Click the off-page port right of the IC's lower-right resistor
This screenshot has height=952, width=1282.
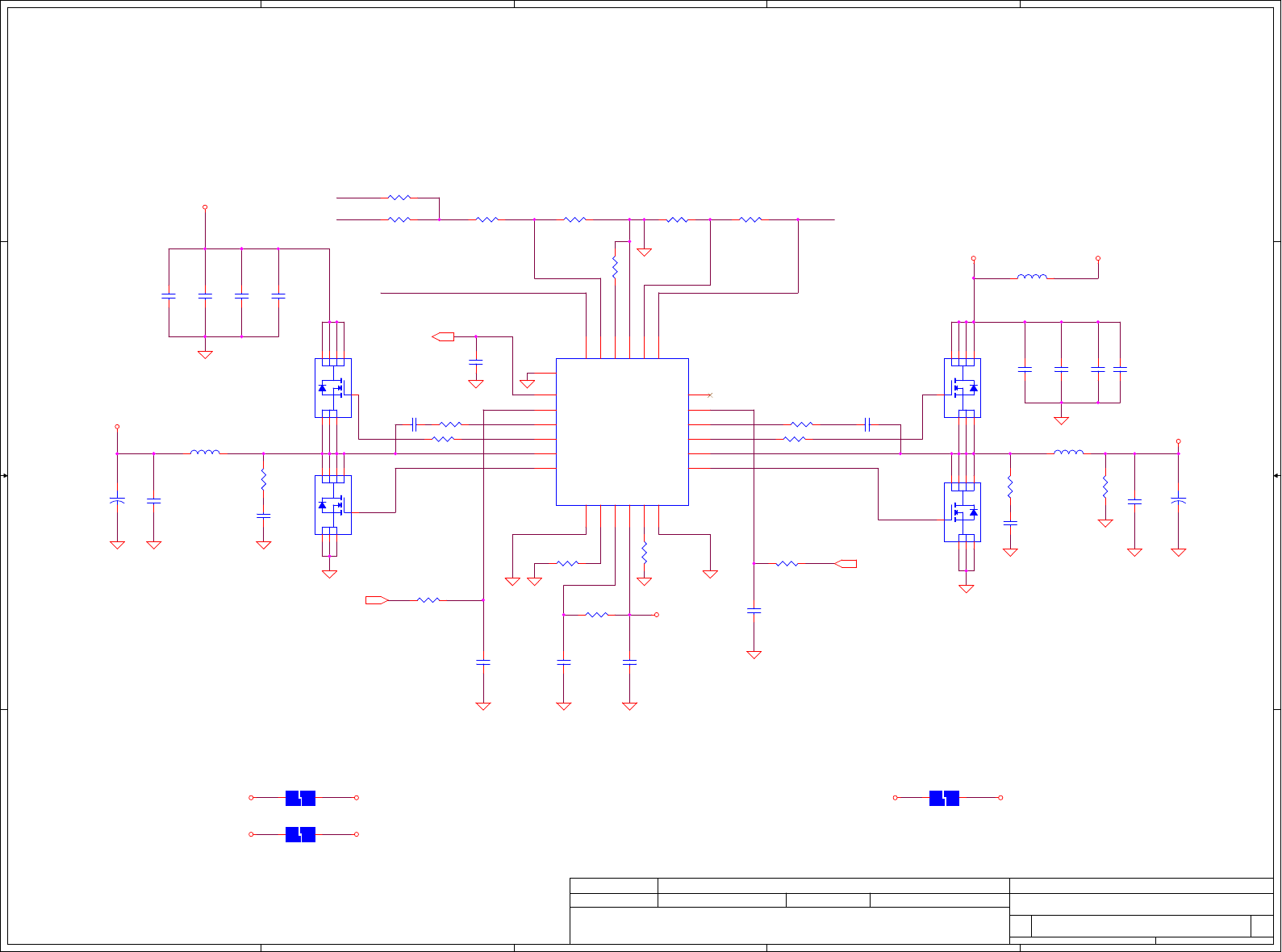[846, 563]
